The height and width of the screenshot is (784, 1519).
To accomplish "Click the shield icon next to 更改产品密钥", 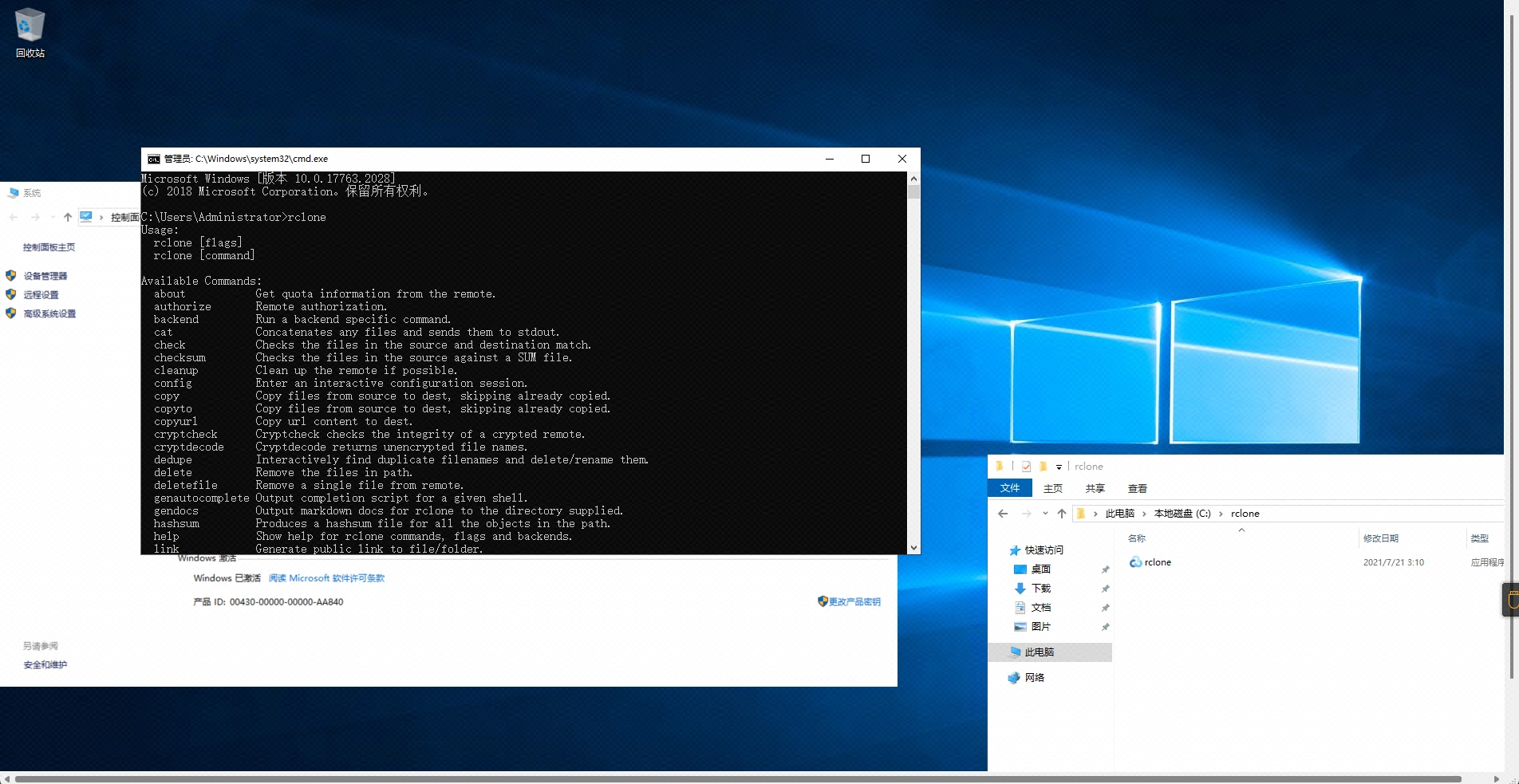I will point(823,601).
